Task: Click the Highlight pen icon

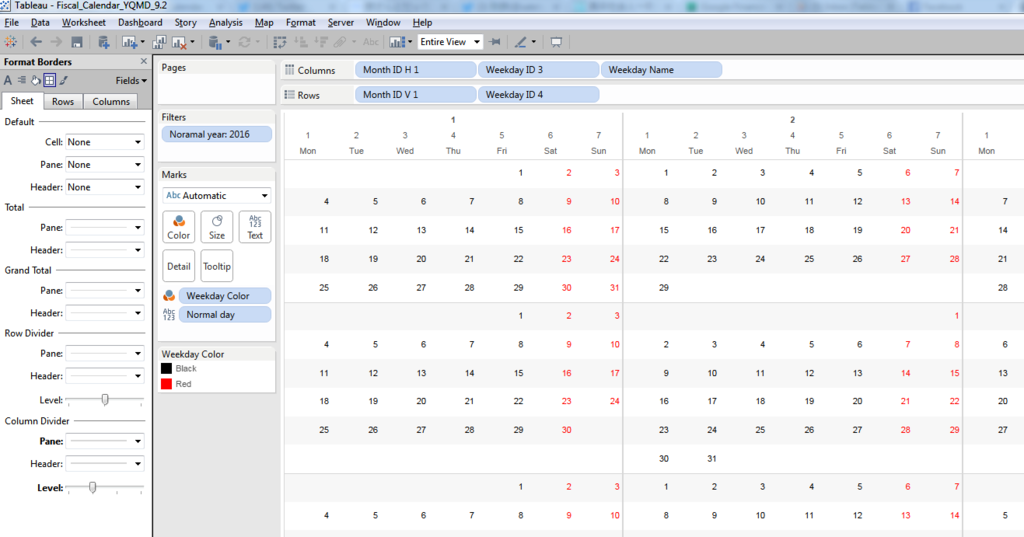Action: click(520, 42)
